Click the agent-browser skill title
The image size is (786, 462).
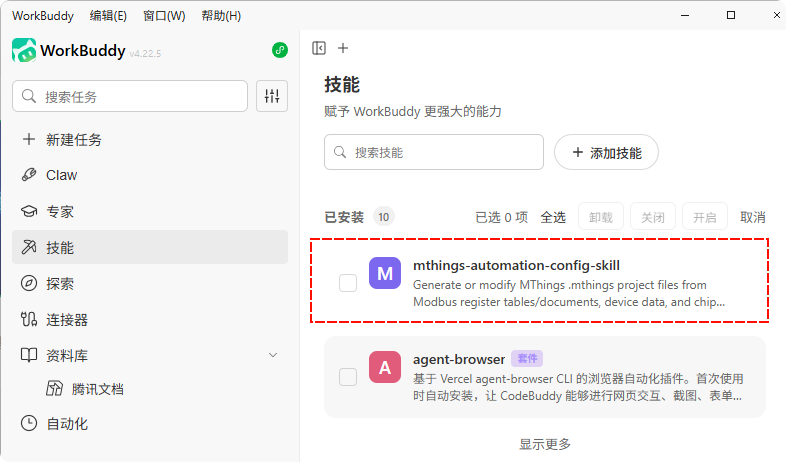[459, 359]
